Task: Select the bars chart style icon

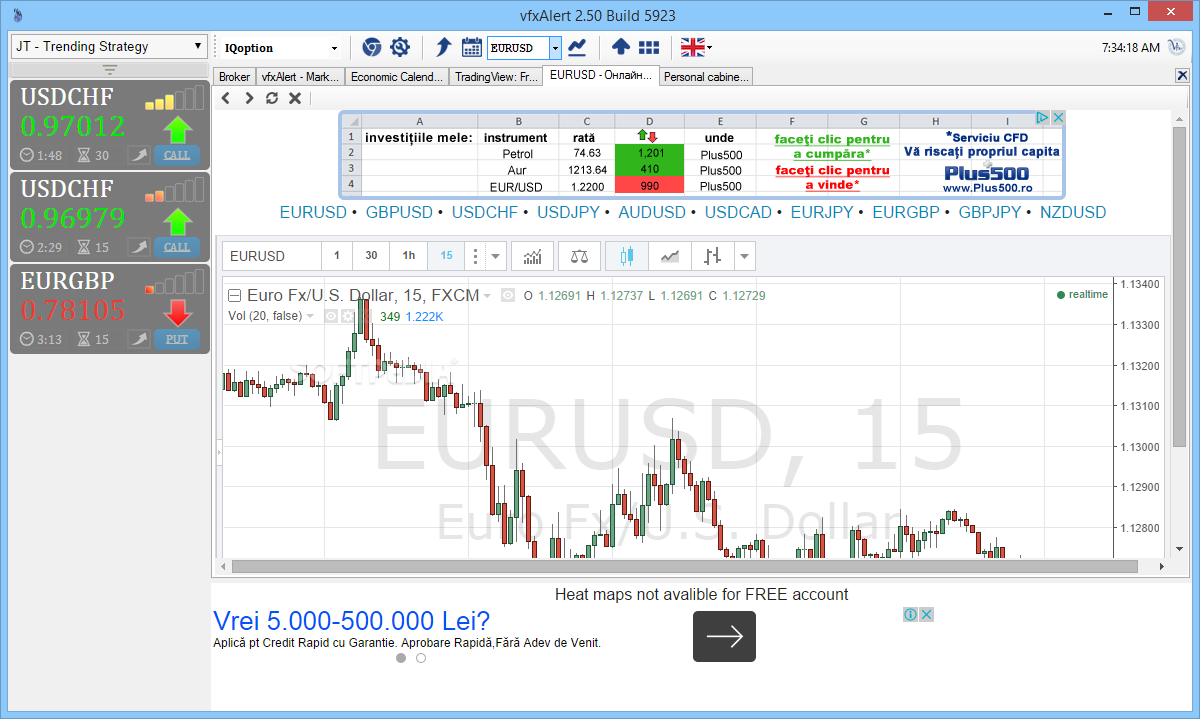Action: 712,256
